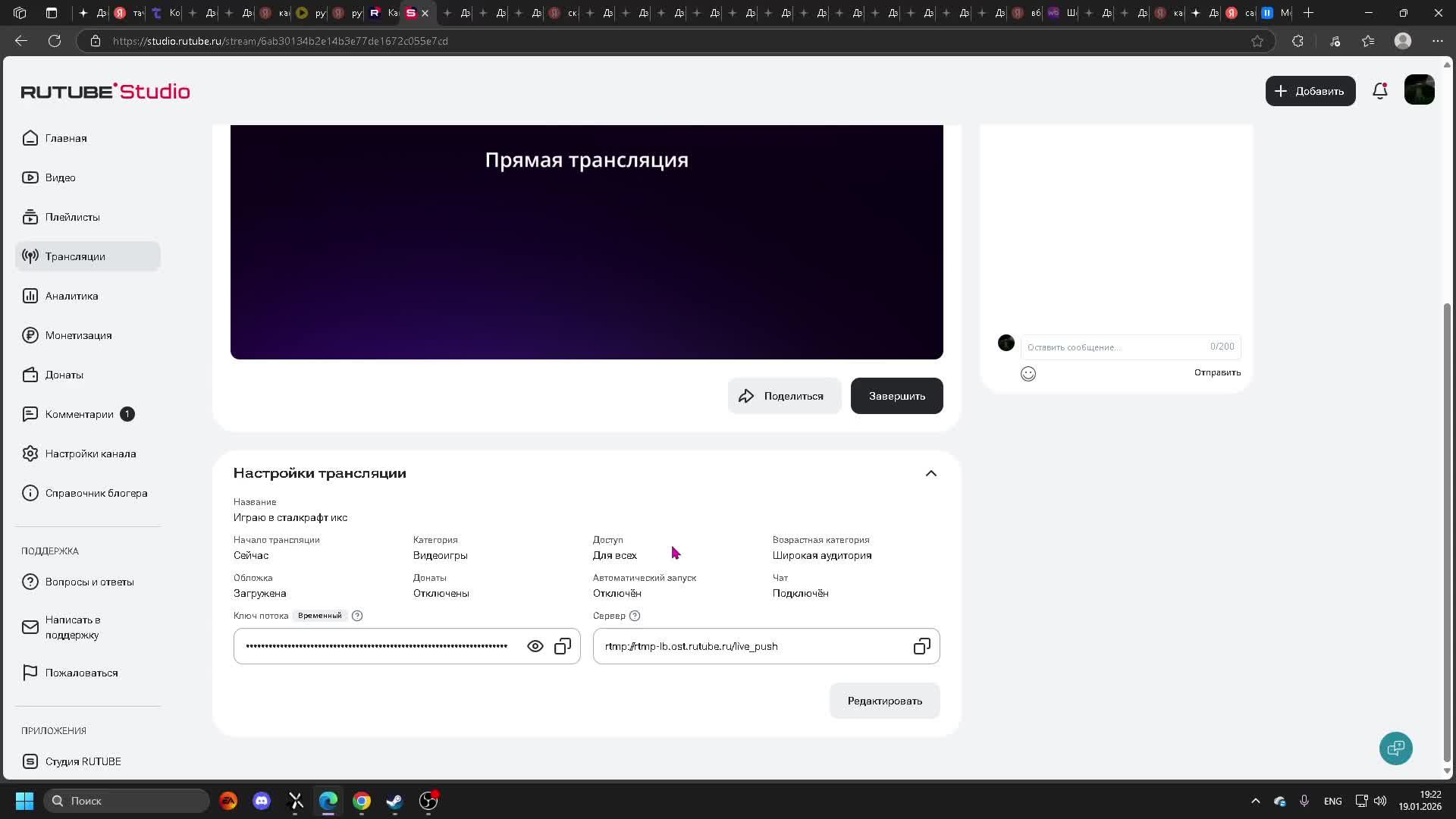The image size is (1456, 819).
Task: Open the notifications bell
Action: pyautogui.click(x=1380, y=91)
